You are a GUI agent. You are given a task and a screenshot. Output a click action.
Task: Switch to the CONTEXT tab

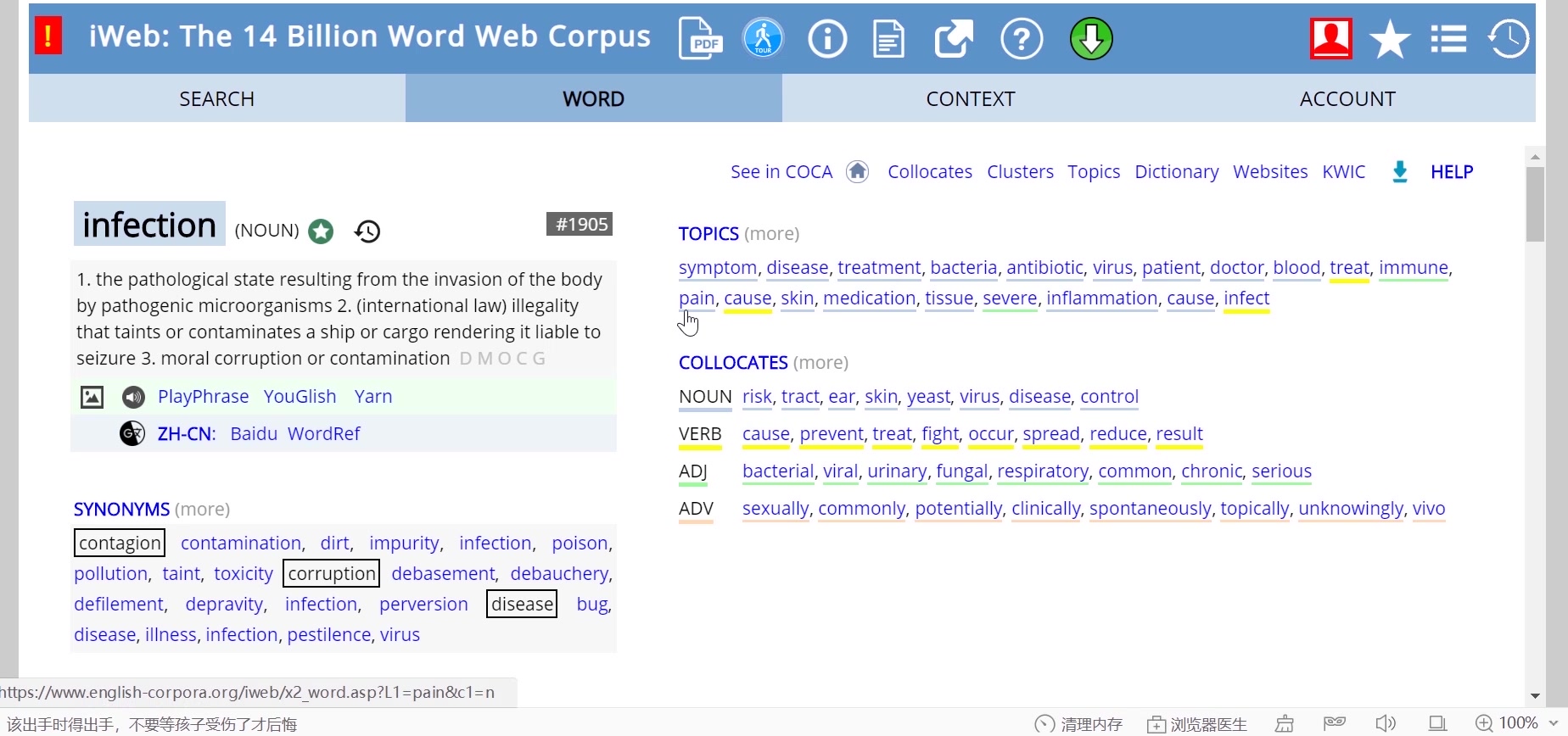pos(971,98)
